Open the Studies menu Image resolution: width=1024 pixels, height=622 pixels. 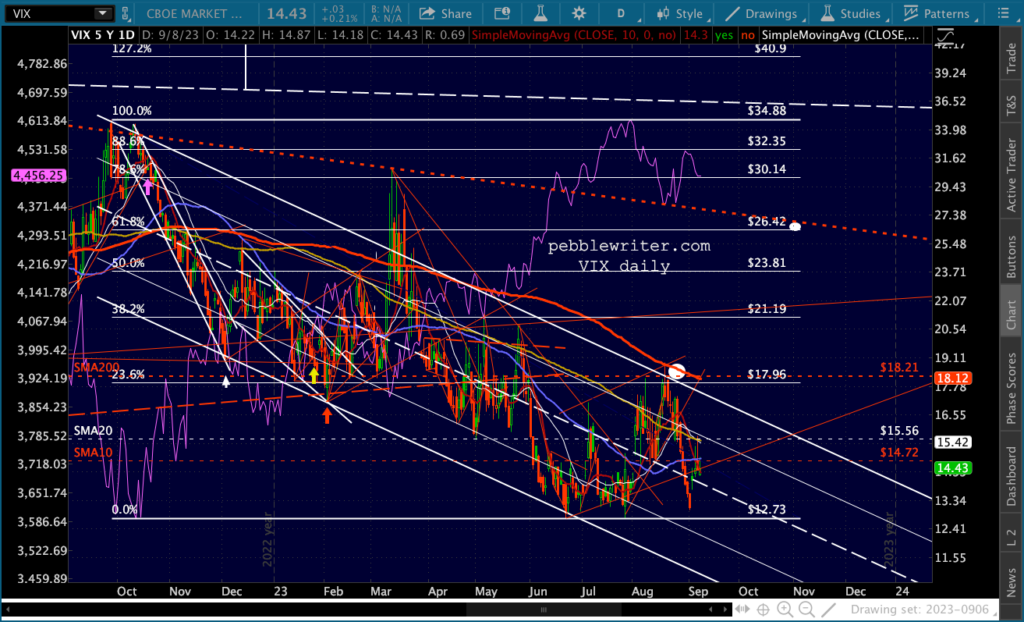tap(856, 13)
